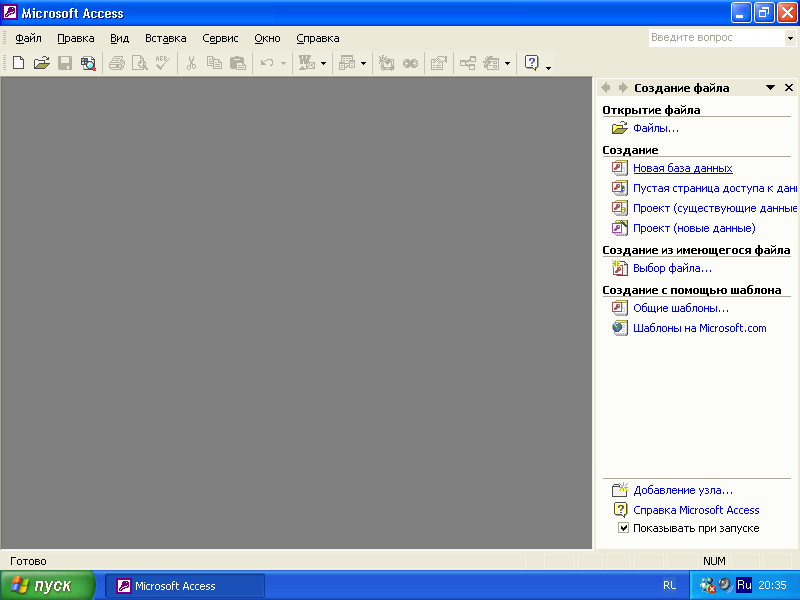Expand the Office Links dropdown arrow
The width and height of the screenshot is (800, 600).
pyautogui.click(x=323, y=64)
